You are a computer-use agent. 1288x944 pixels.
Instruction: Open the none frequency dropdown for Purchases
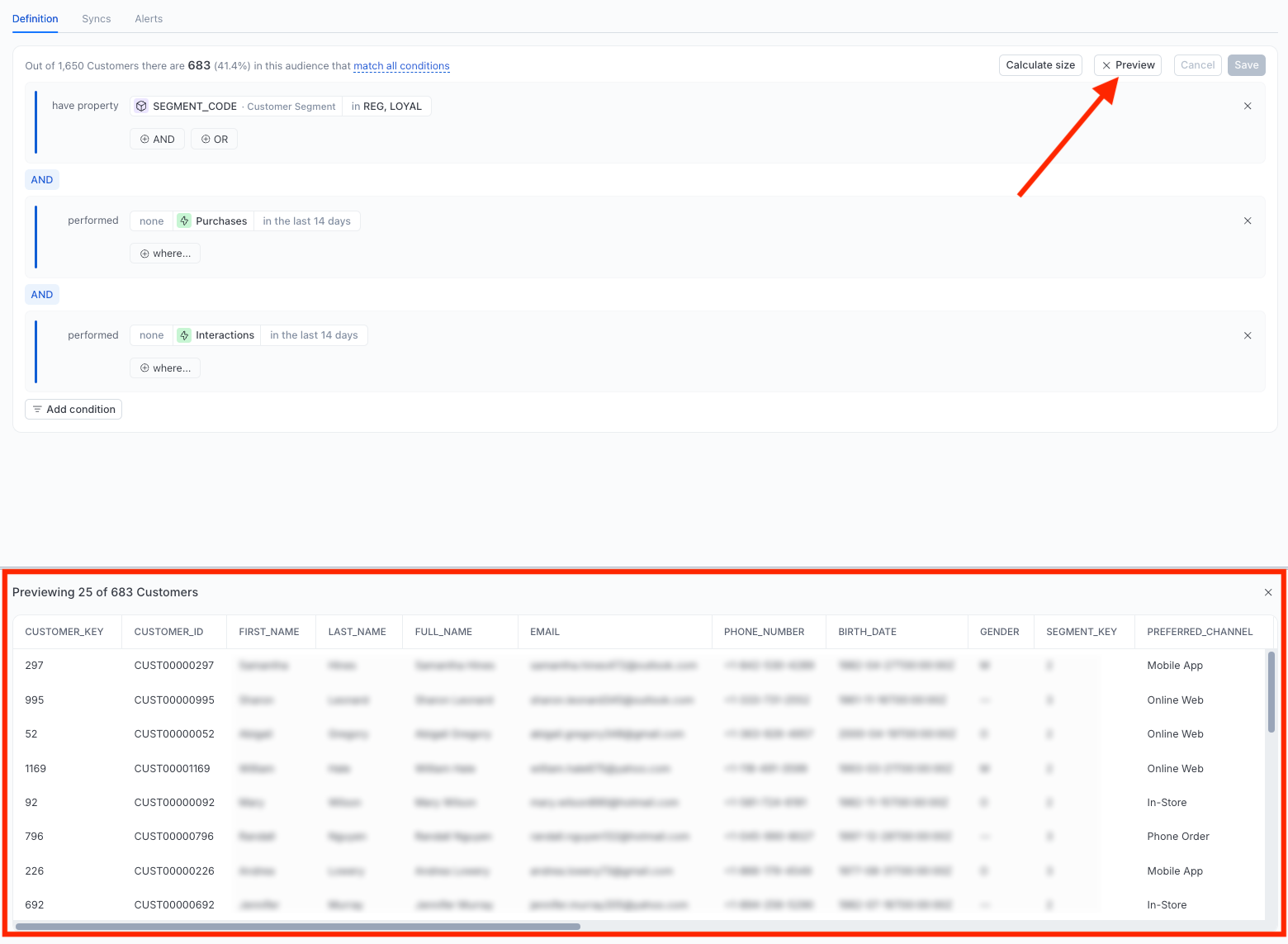point(152,221)
